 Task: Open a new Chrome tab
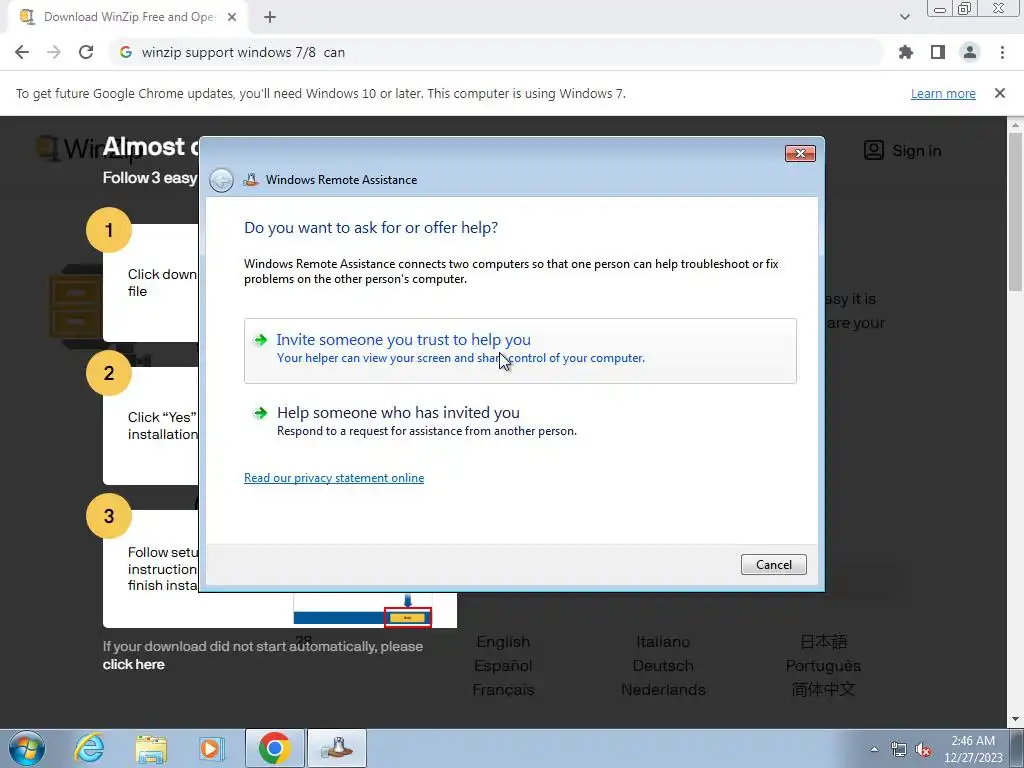click(270, 17)
